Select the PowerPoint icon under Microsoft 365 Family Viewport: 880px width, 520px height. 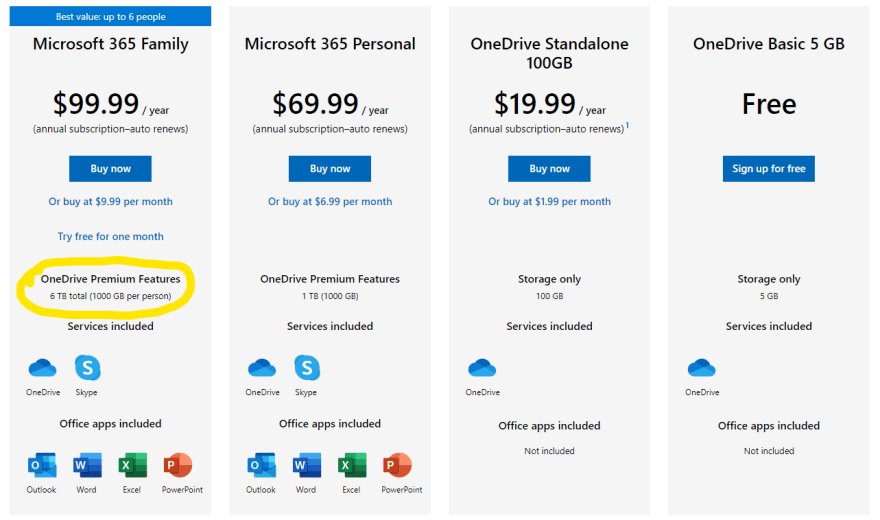(x=177, y=466)
